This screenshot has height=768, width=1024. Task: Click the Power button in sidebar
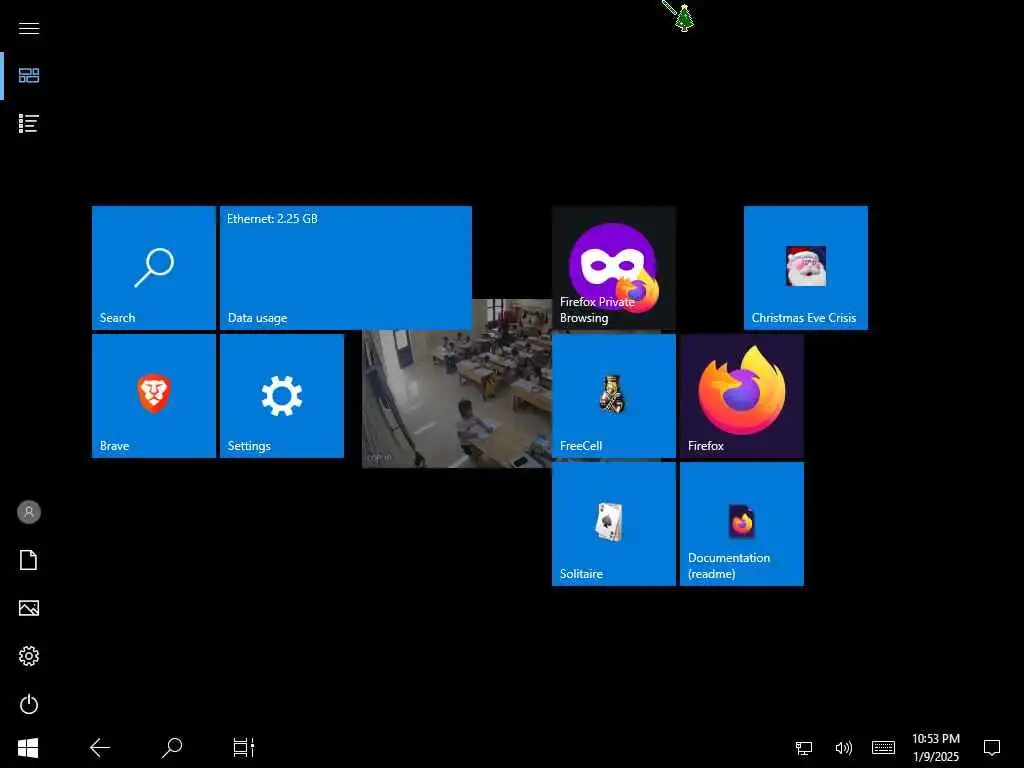pyautogui.click(x=29, y=704)
